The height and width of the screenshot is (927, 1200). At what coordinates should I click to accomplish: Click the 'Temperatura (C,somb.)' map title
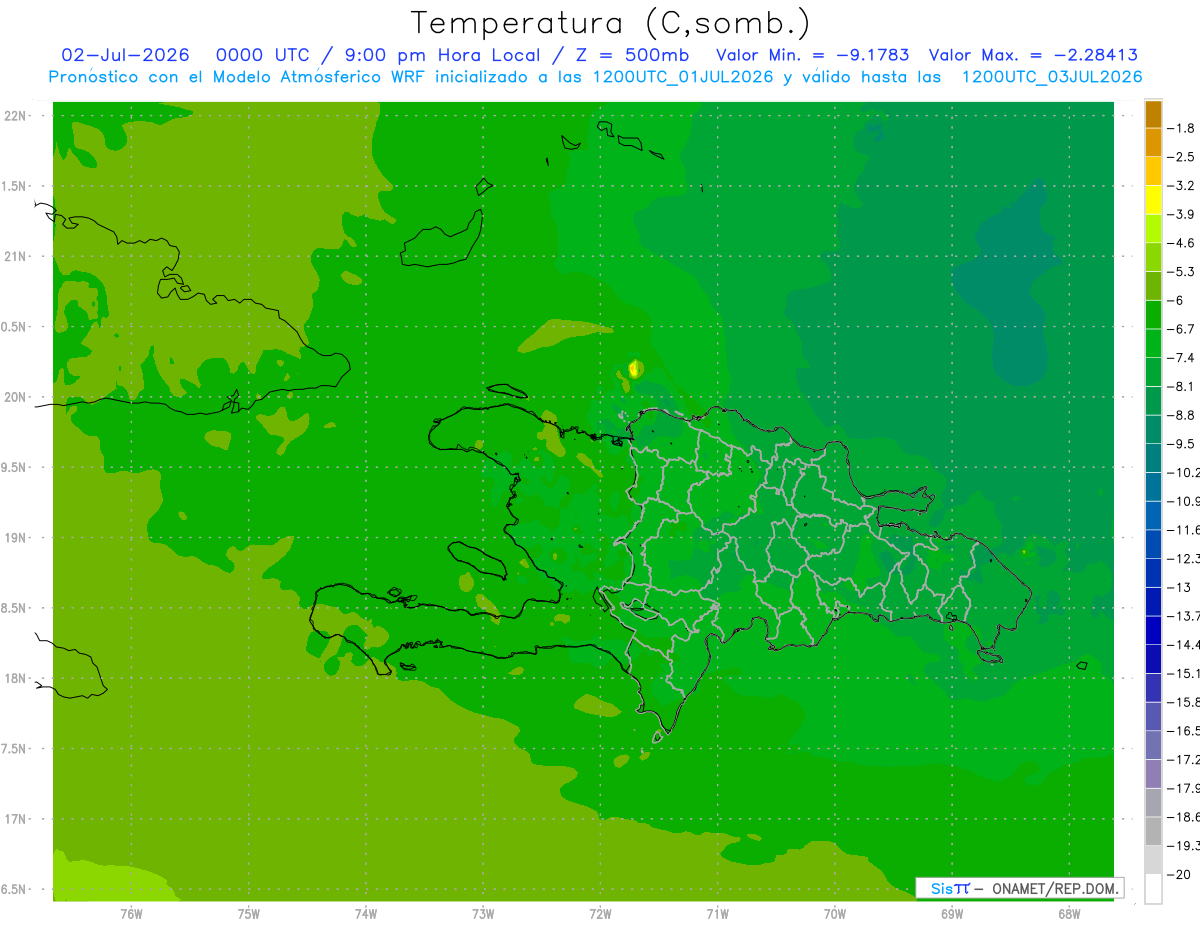[x=610, y=23]
